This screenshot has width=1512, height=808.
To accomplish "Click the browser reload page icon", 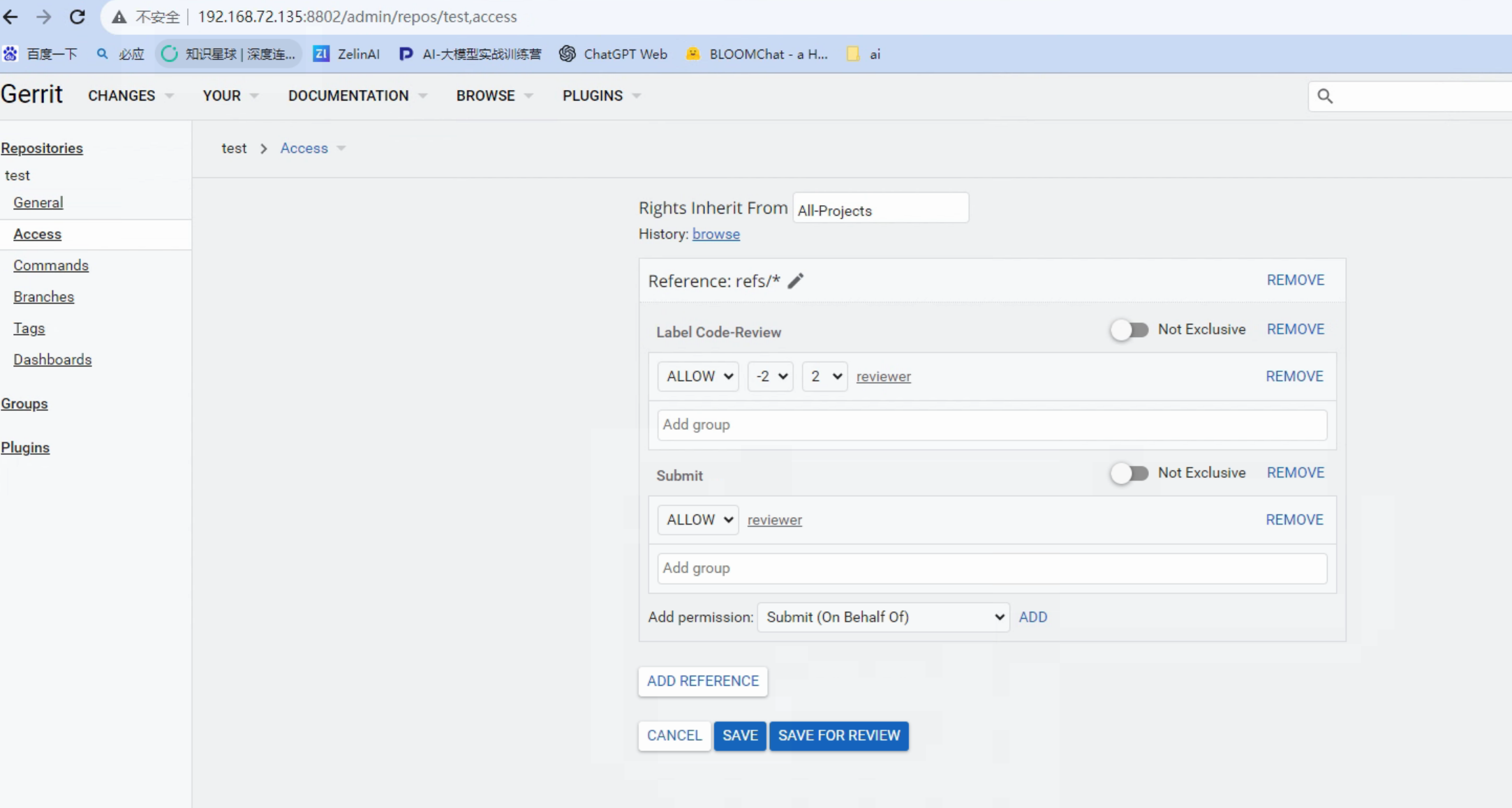I will coord(77,17).
